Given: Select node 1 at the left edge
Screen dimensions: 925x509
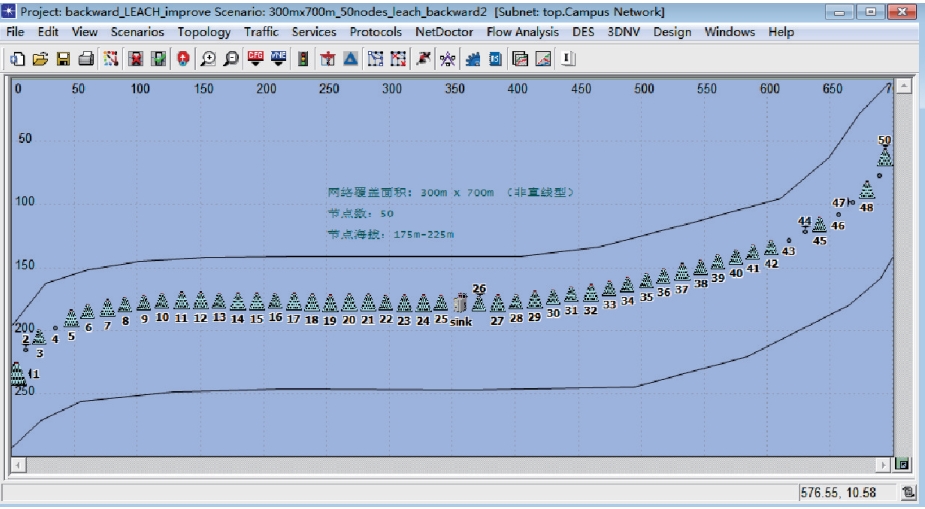Looking at the screenshot, I should click(x=18, y=375).
